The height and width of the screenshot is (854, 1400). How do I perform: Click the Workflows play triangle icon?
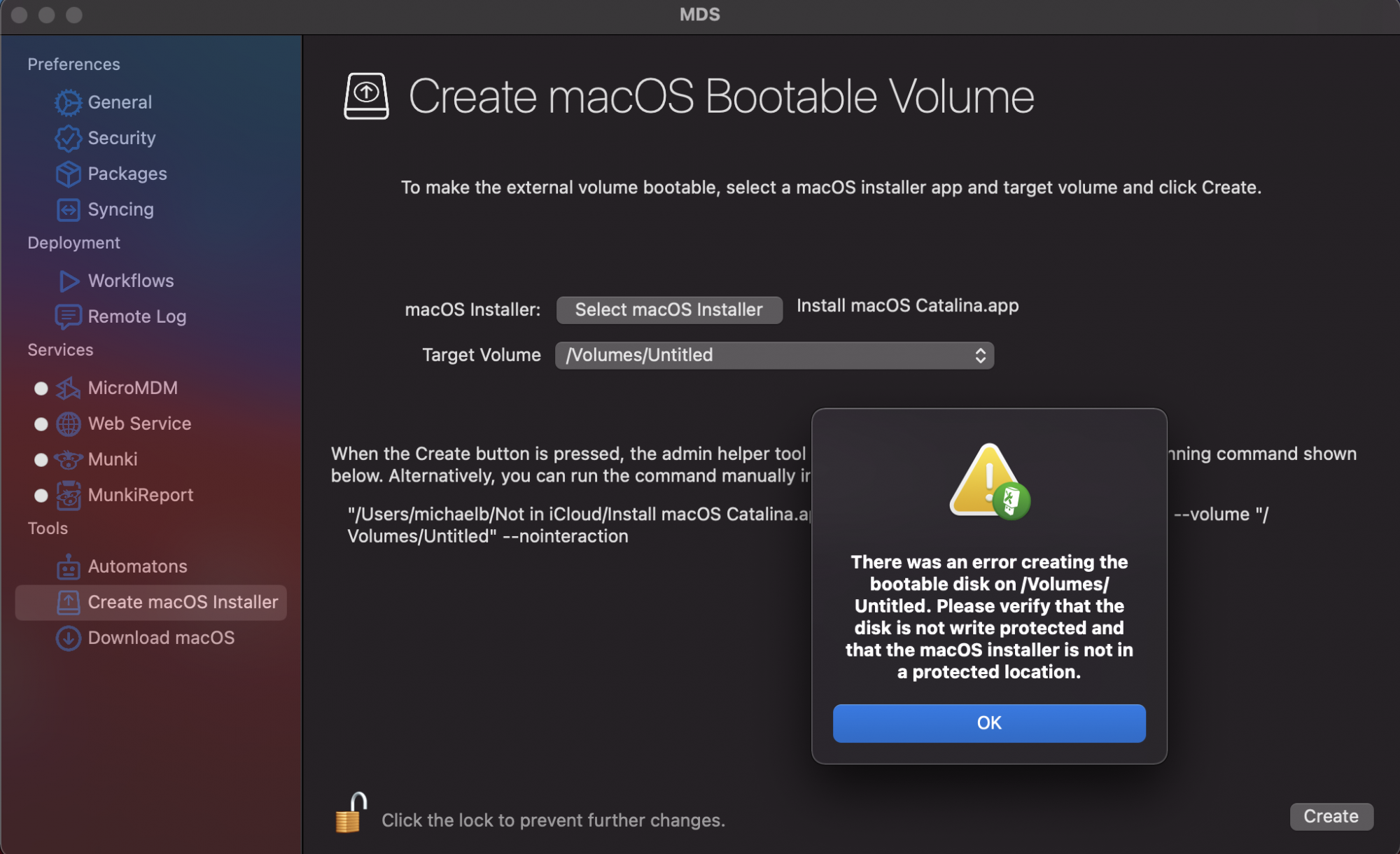[x=68, y=281]
